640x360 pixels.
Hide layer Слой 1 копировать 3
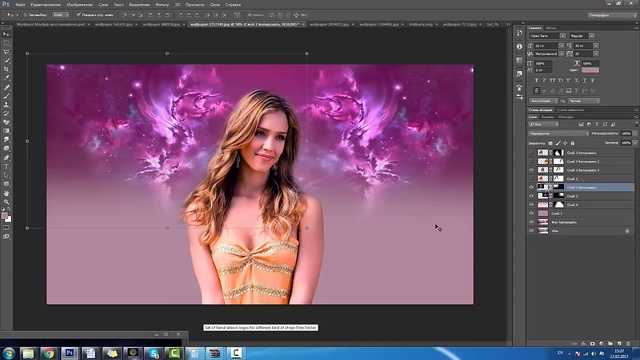pyautogui.click(x=531, y=170)
